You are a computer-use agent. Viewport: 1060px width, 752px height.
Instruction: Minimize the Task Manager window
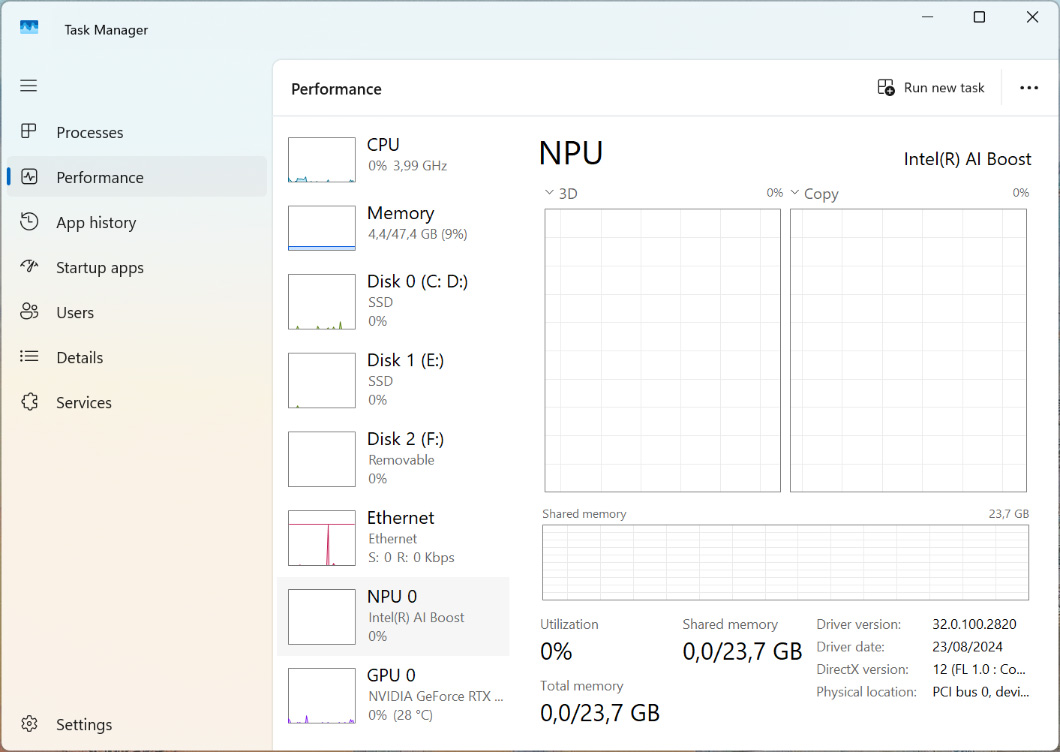point(928,17)
